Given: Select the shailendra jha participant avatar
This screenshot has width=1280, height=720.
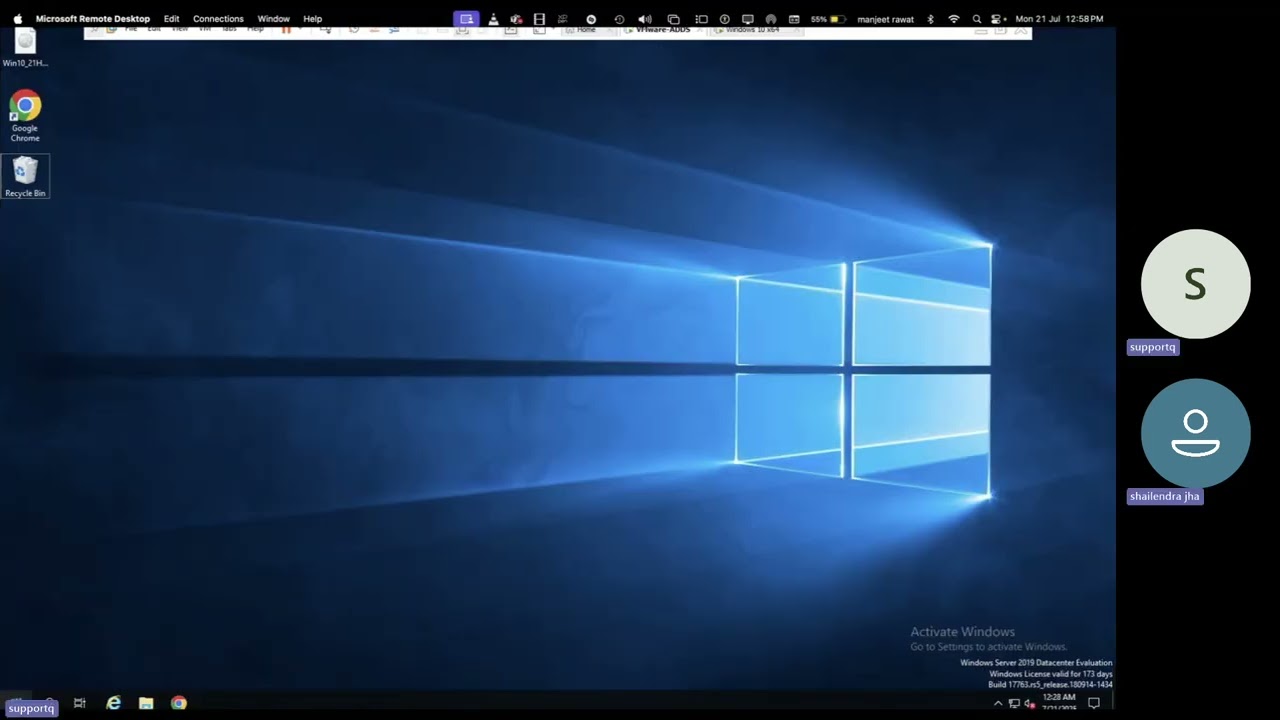Looking at the screenshot, I should click(1195, 433).
